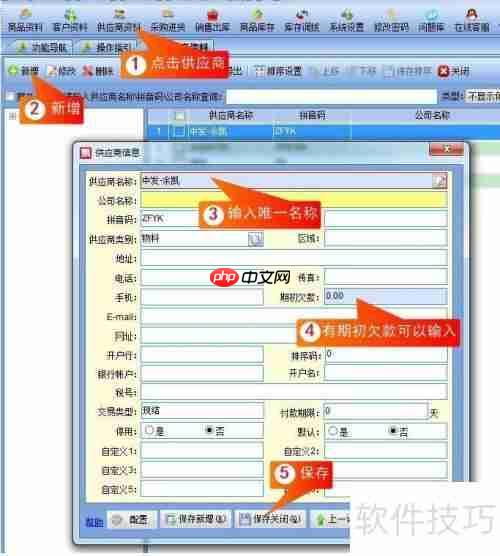Click the 手机 input field
The image size is (500, 556).
point(202,297)
